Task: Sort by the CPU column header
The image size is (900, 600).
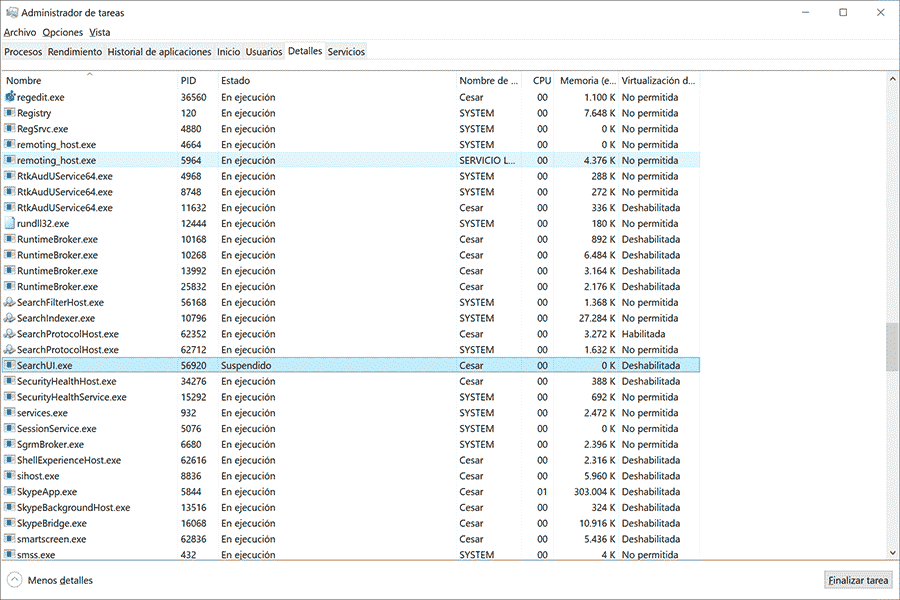Action: (x=539, y=80)
